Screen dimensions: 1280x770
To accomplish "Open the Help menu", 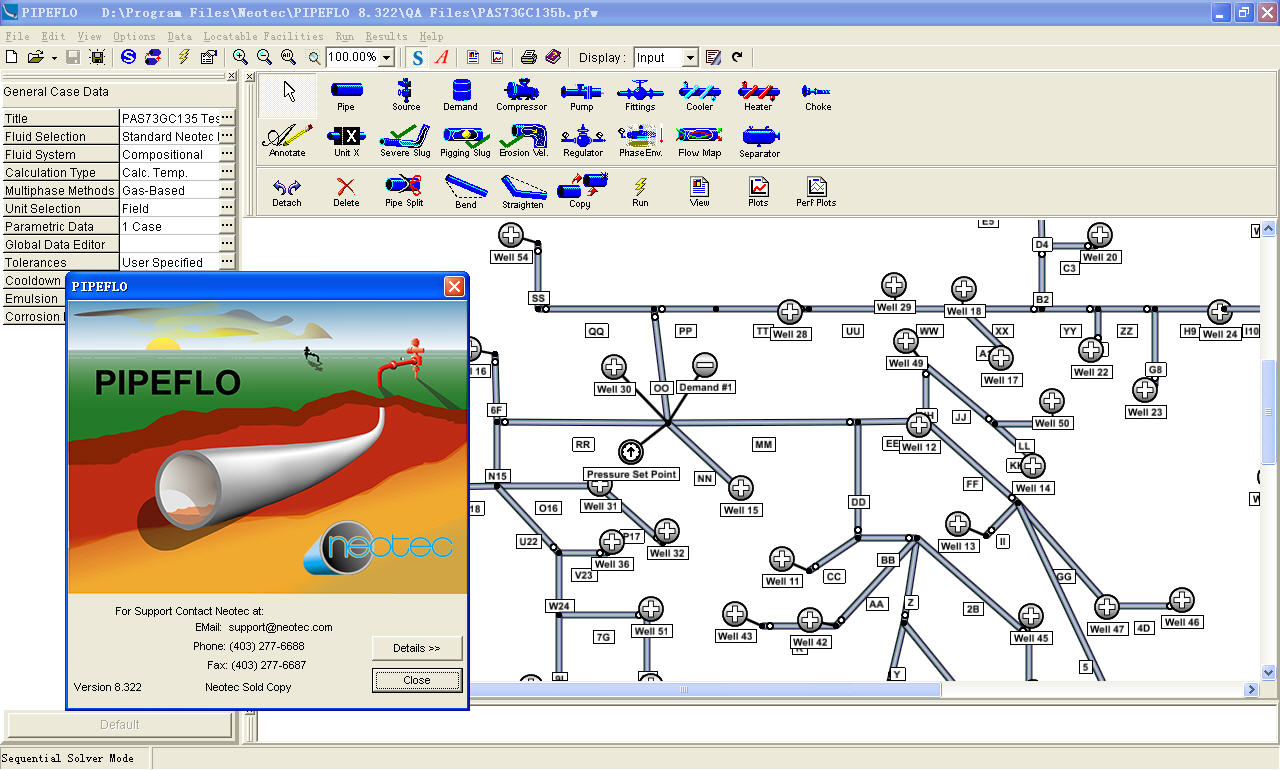I will point(431,36).
